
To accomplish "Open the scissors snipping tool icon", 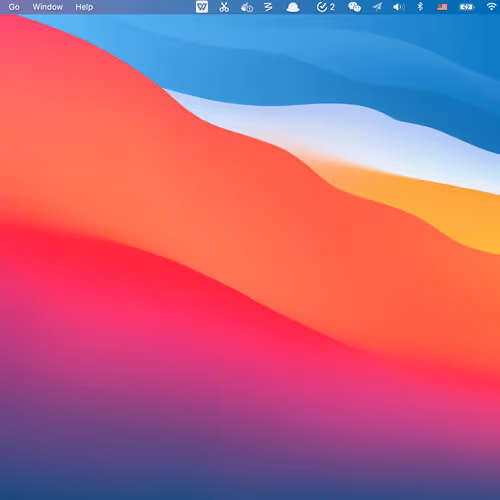I will 224,7.
